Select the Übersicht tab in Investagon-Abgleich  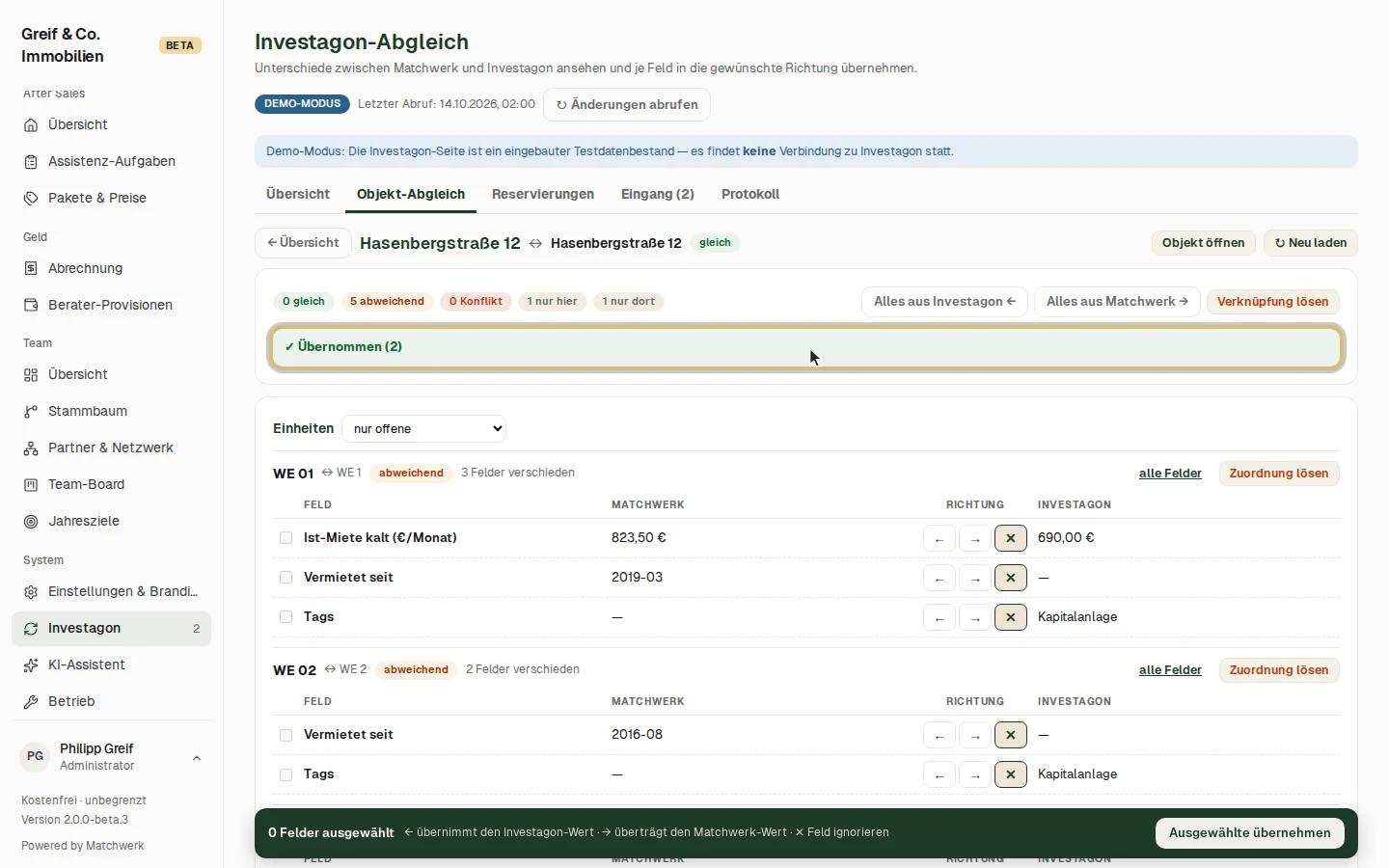[x=298, y=194]
